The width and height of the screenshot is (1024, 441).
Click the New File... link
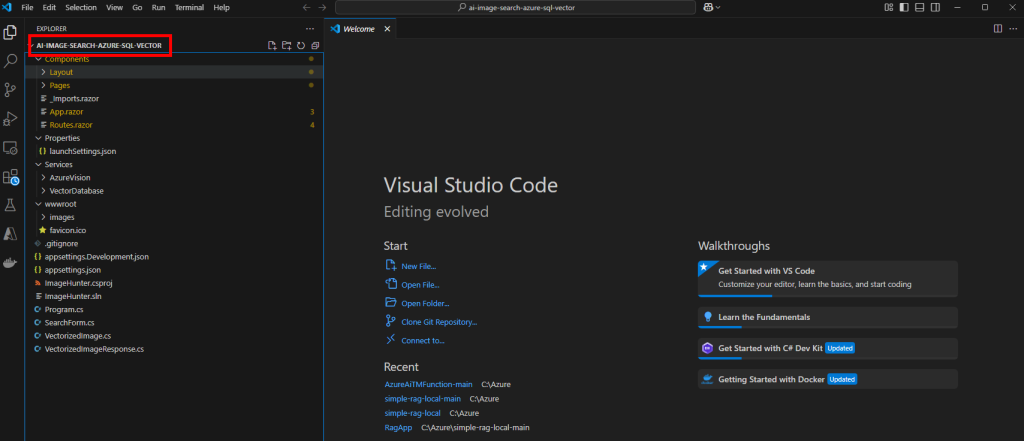[x=419, y=267]
